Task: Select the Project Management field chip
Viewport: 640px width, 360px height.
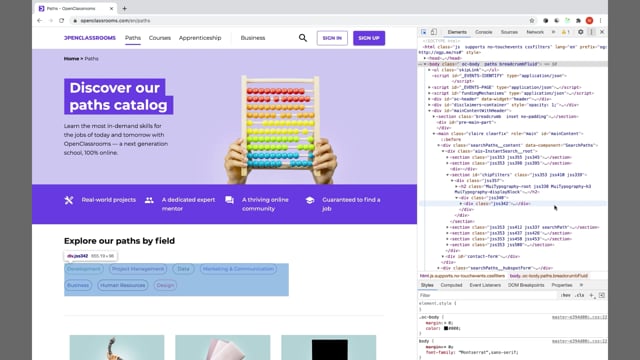Action: coord(138,269)
